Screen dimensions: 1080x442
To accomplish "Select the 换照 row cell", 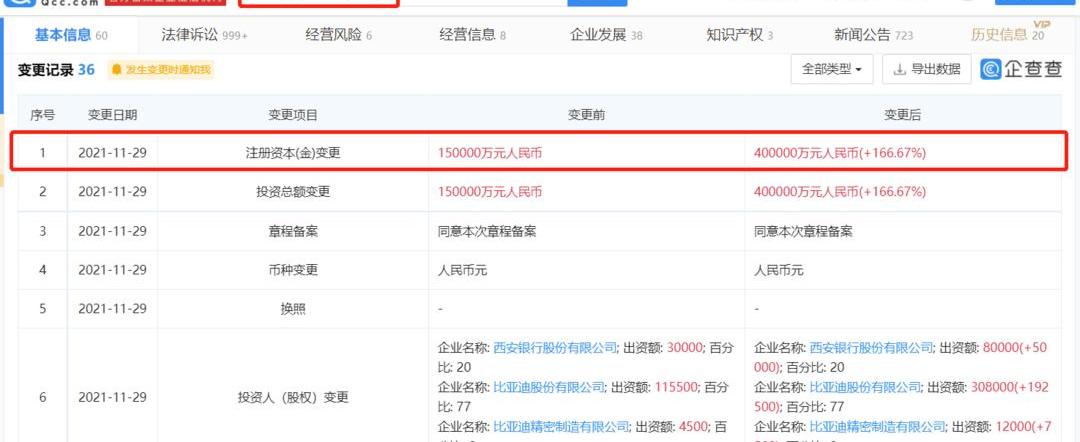I will pyautogui.click(x=293, y=309).
